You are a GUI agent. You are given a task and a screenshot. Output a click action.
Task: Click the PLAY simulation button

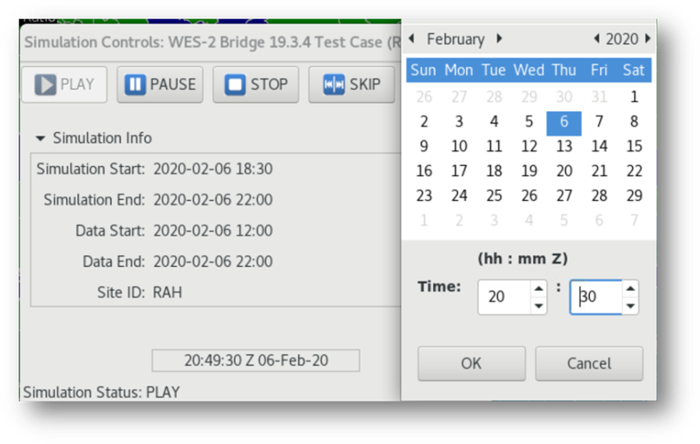click(64, 84)
